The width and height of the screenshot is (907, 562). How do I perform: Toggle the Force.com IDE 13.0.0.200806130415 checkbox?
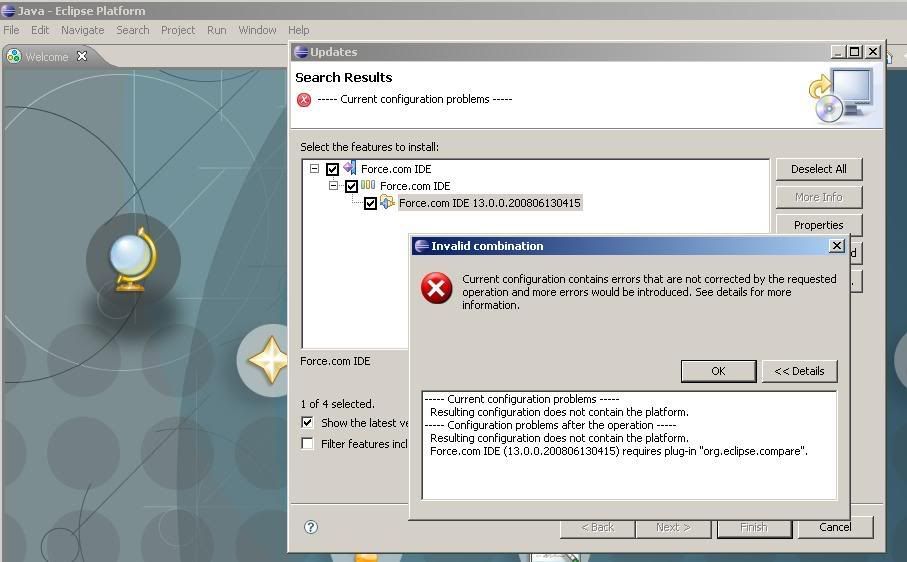[370, 203]
